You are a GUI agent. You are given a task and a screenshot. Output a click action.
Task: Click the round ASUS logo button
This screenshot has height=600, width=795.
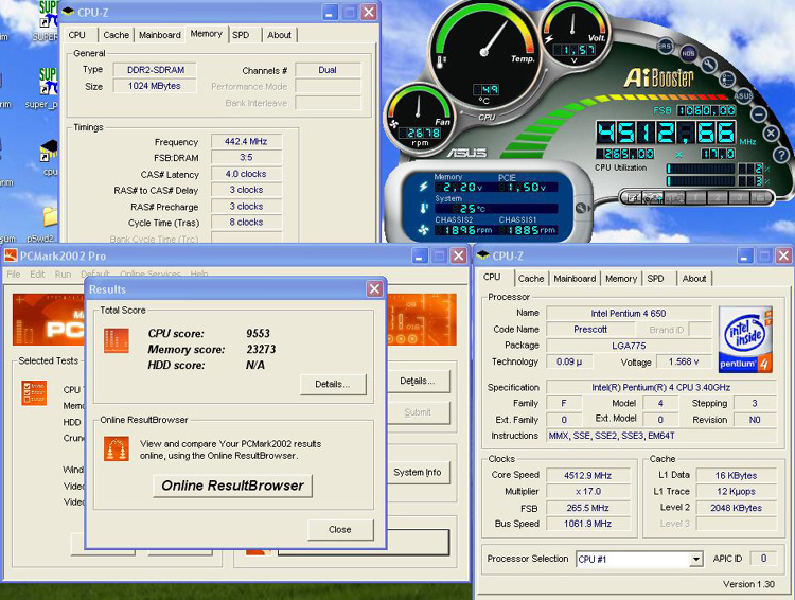click(743, 95)
